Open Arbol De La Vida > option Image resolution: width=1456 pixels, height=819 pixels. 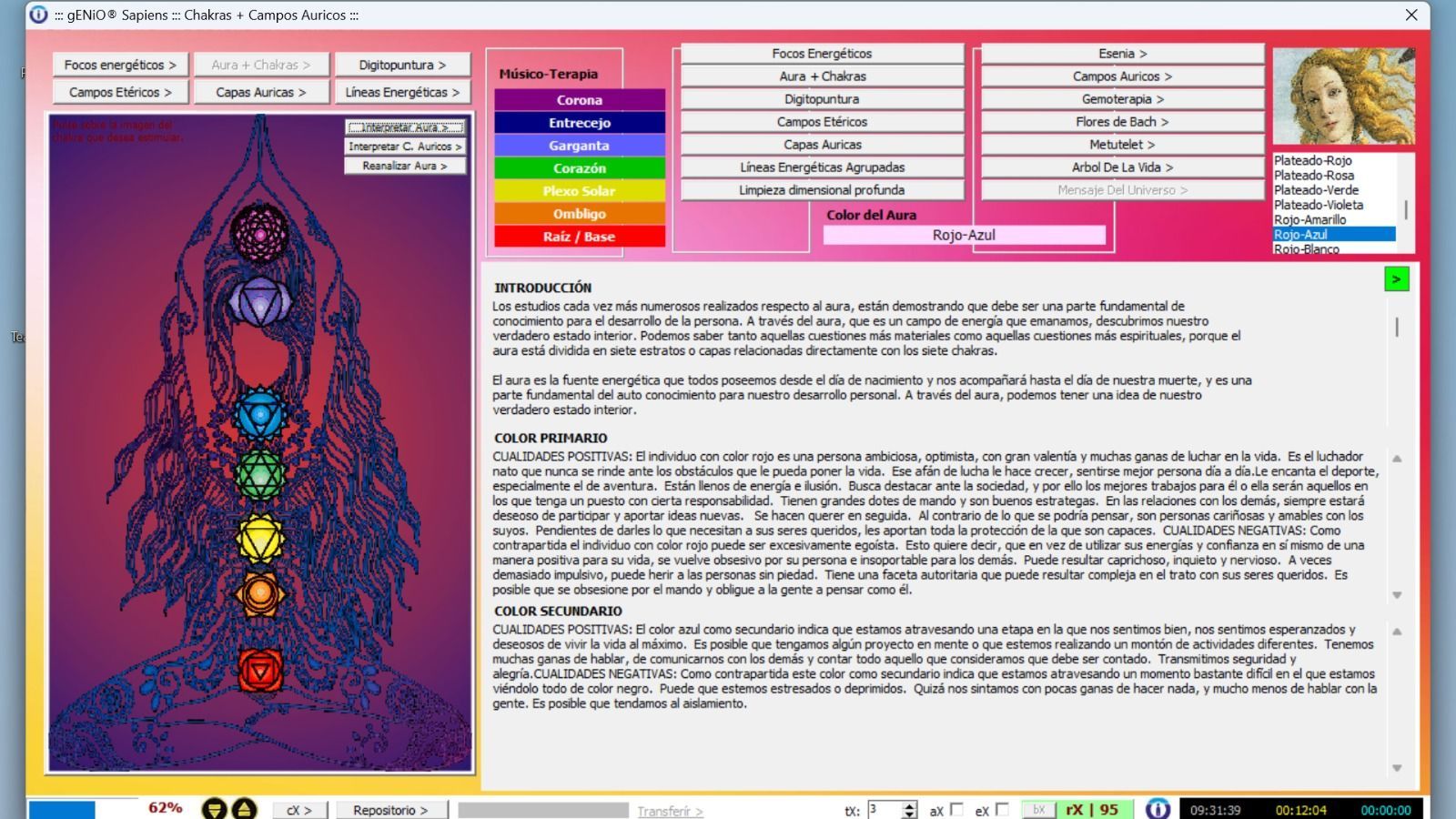1122,167
